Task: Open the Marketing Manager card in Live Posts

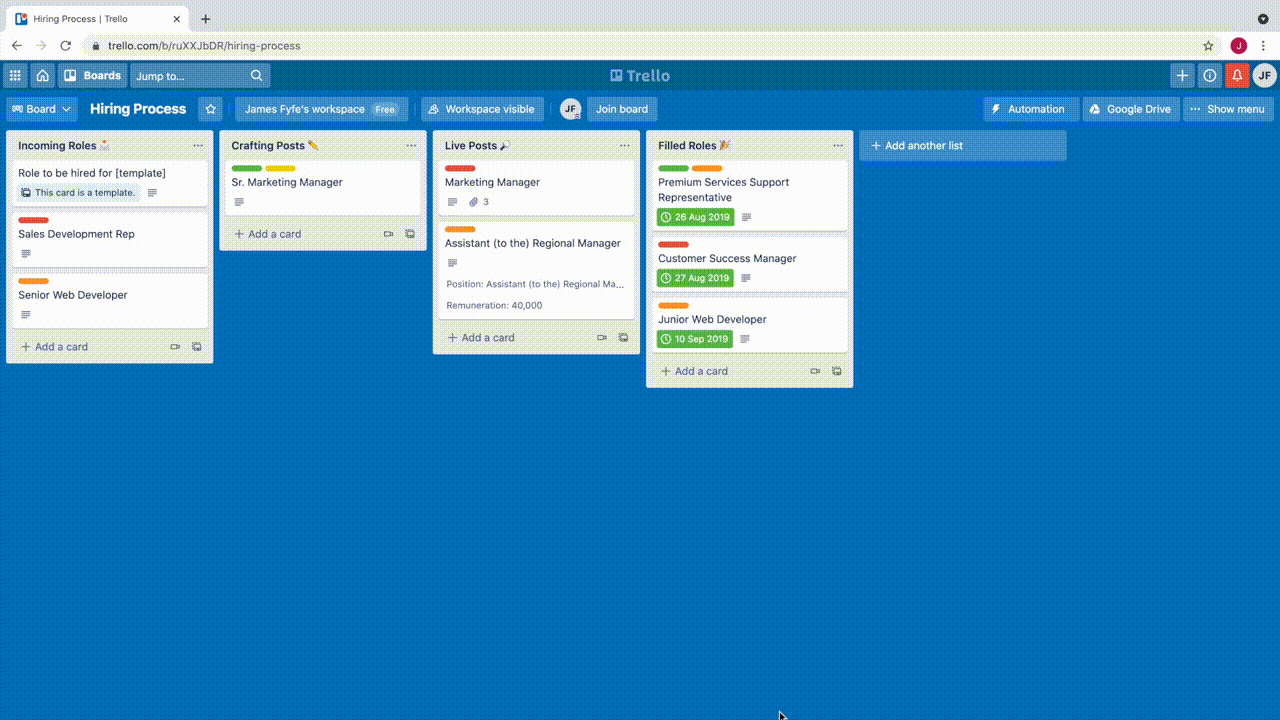Action: (536, 188)
